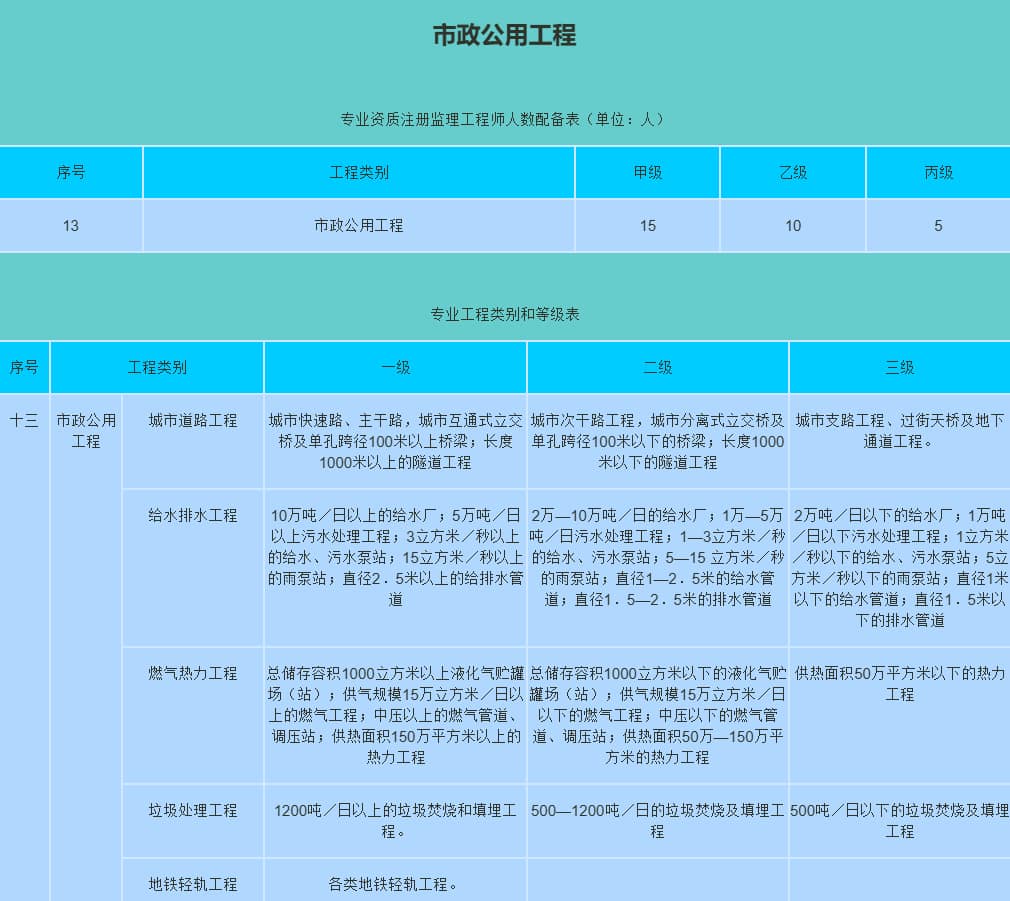Click the cell starting 总储存容积1000立方米以上
Image resolution: width=1010 pixels, height=901 pixels.
pos(395,715)
